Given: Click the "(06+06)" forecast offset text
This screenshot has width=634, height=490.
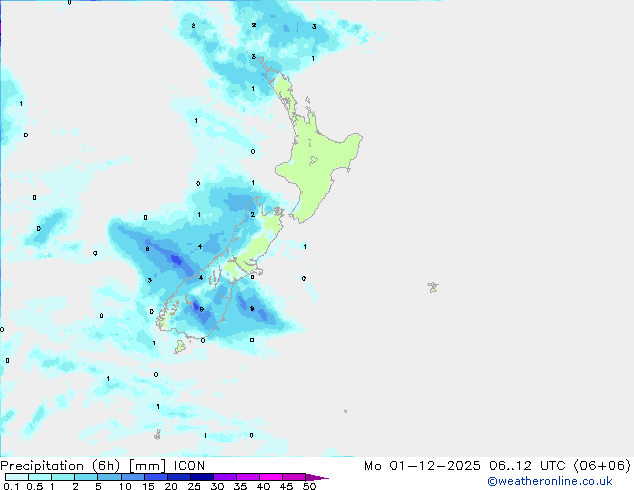Looking at the screenshot, I should 602,466.
